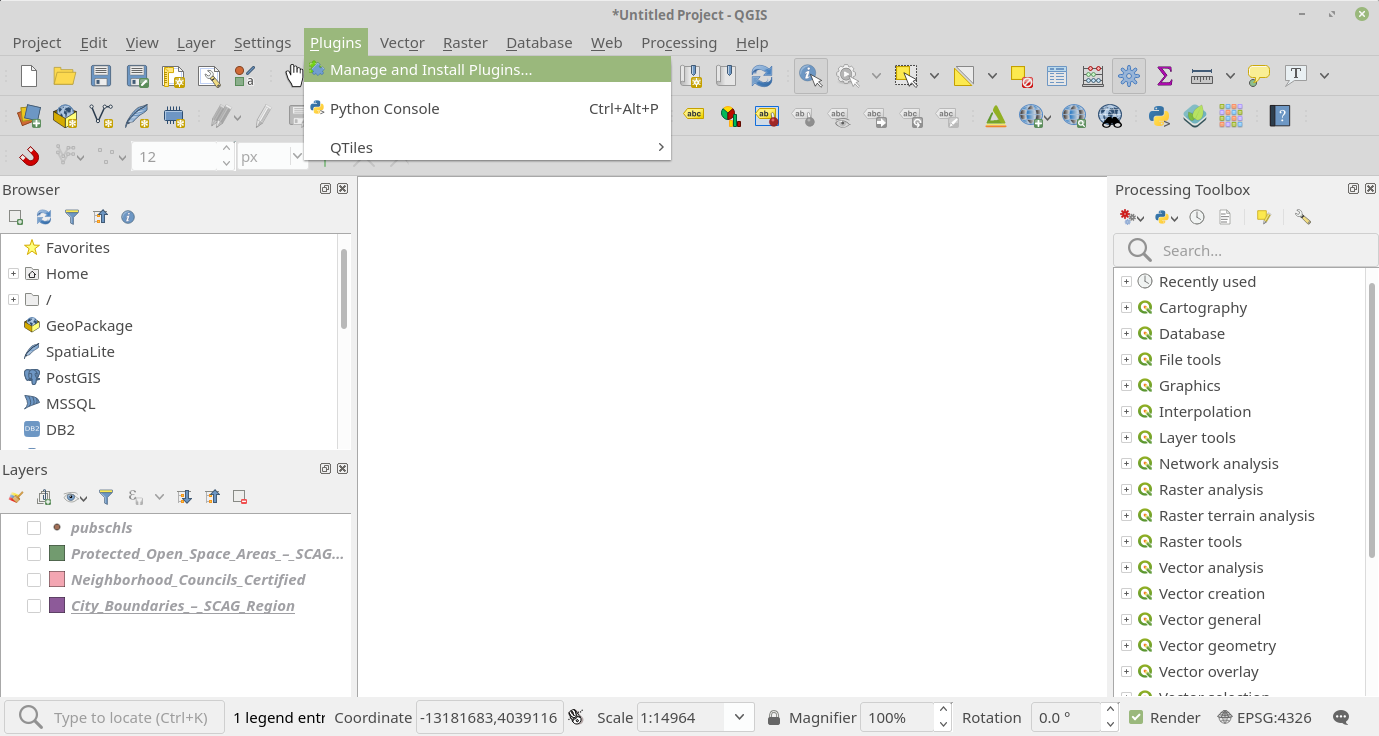Save the project with the floppy icon
Screen dimensions: 1379x736
[101, 76]
